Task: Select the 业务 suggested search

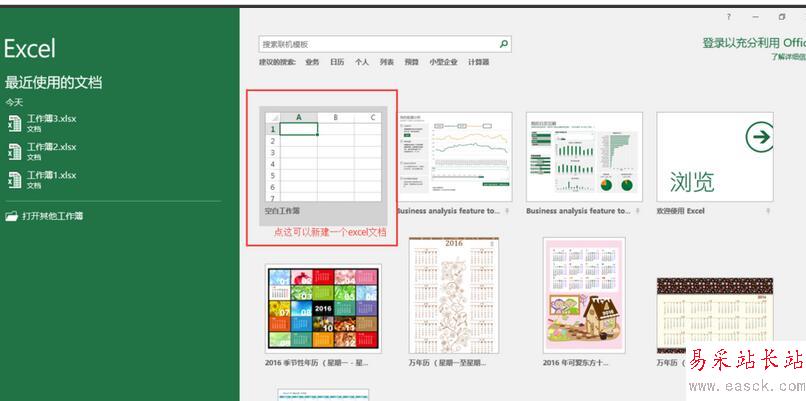Action: pyautogui.click(x=312, y=62)
